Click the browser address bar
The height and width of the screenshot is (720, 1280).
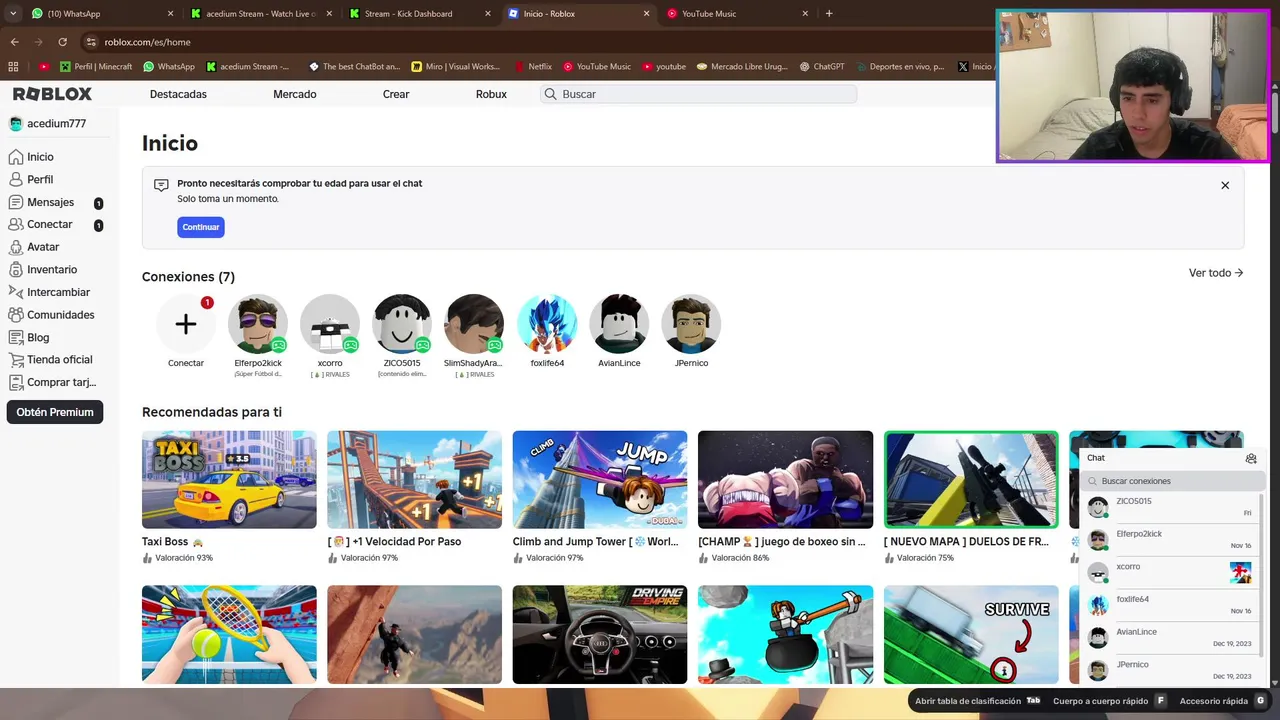[x=540, y=42]
